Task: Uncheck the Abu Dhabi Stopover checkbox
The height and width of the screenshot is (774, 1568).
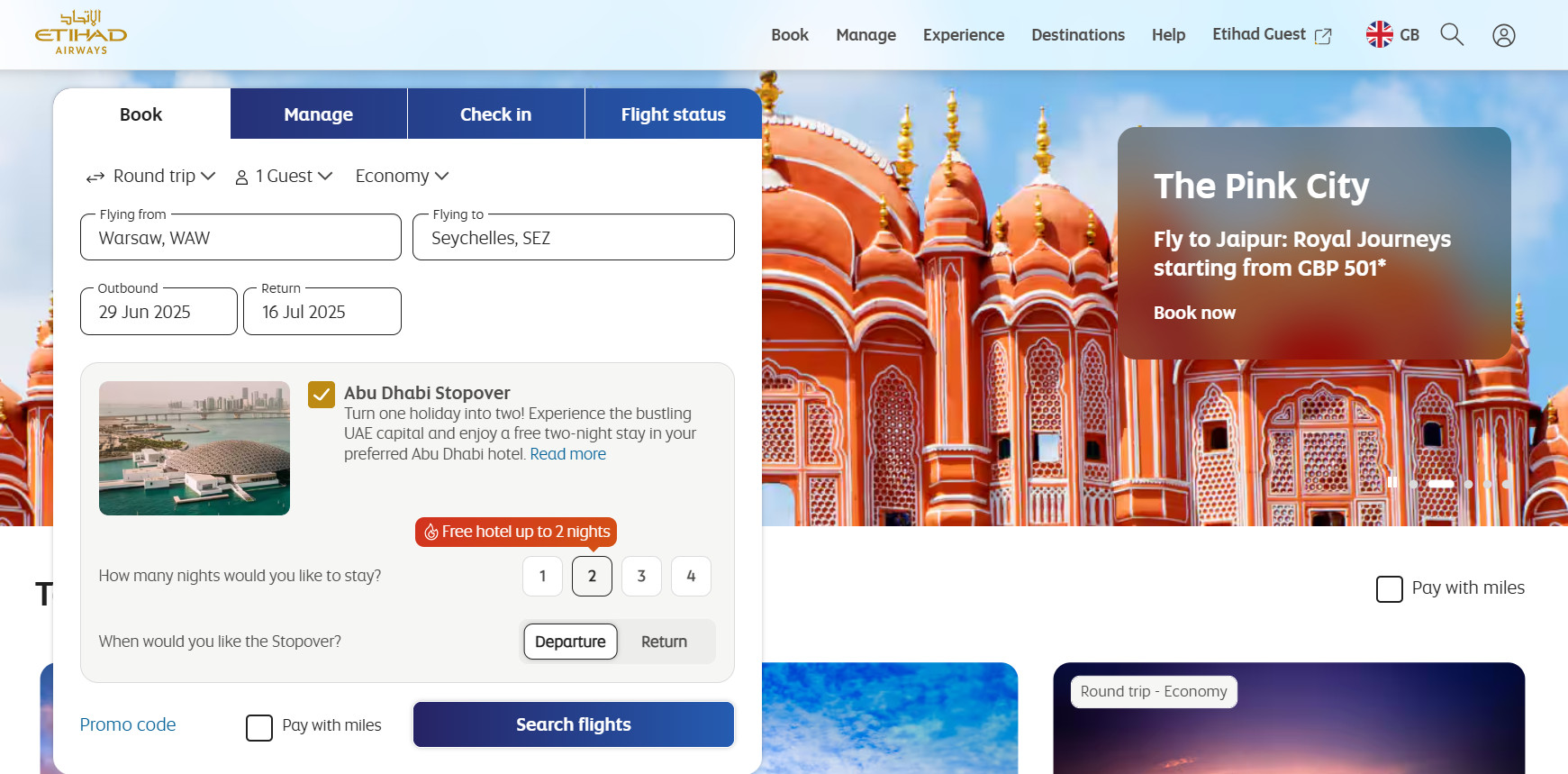Action: tap(322, 395)
